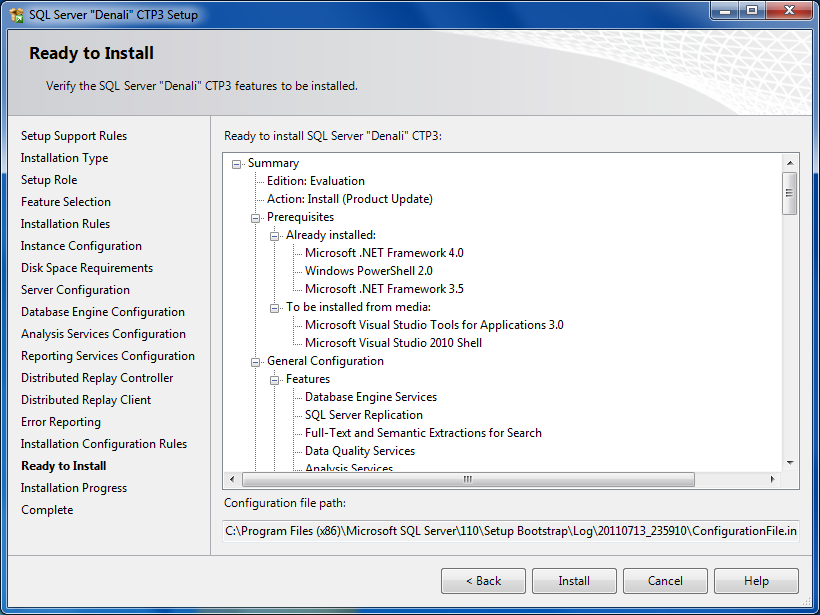820x615 pixels.
Task: Select SQL Server Replication feature row
Action: click(364, 415)
